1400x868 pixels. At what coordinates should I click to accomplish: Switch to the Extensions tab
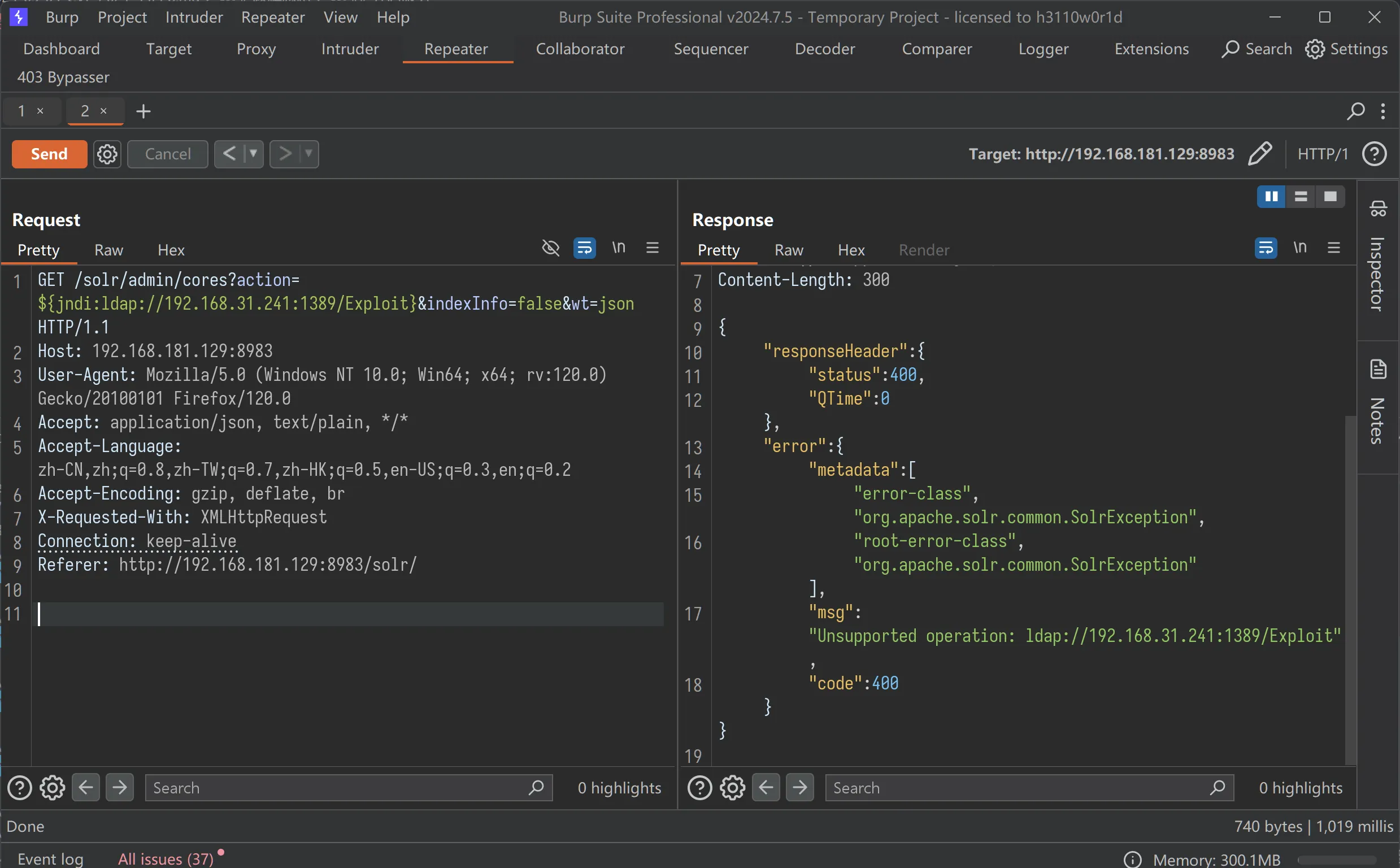click(x=1151, y=49)
